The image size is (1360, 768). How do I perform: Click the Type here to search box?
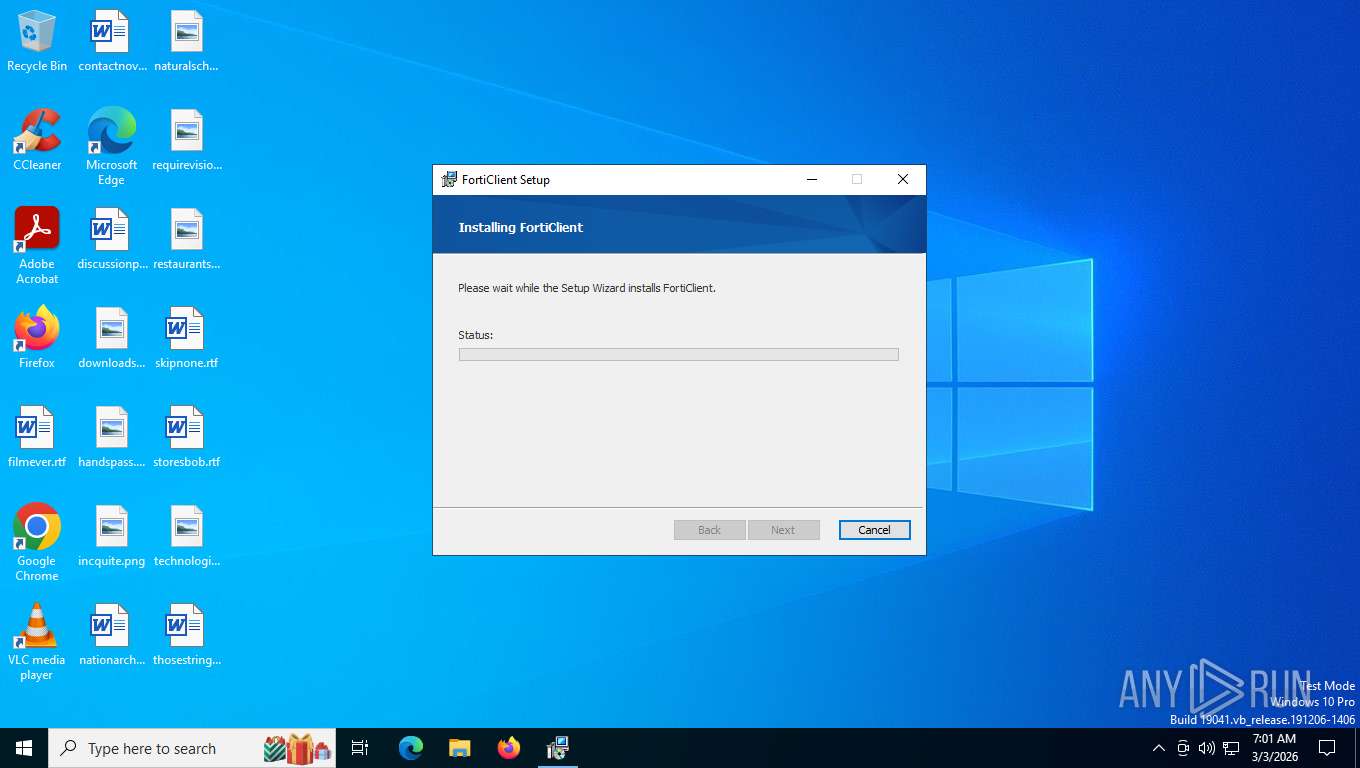coord(192,748)
